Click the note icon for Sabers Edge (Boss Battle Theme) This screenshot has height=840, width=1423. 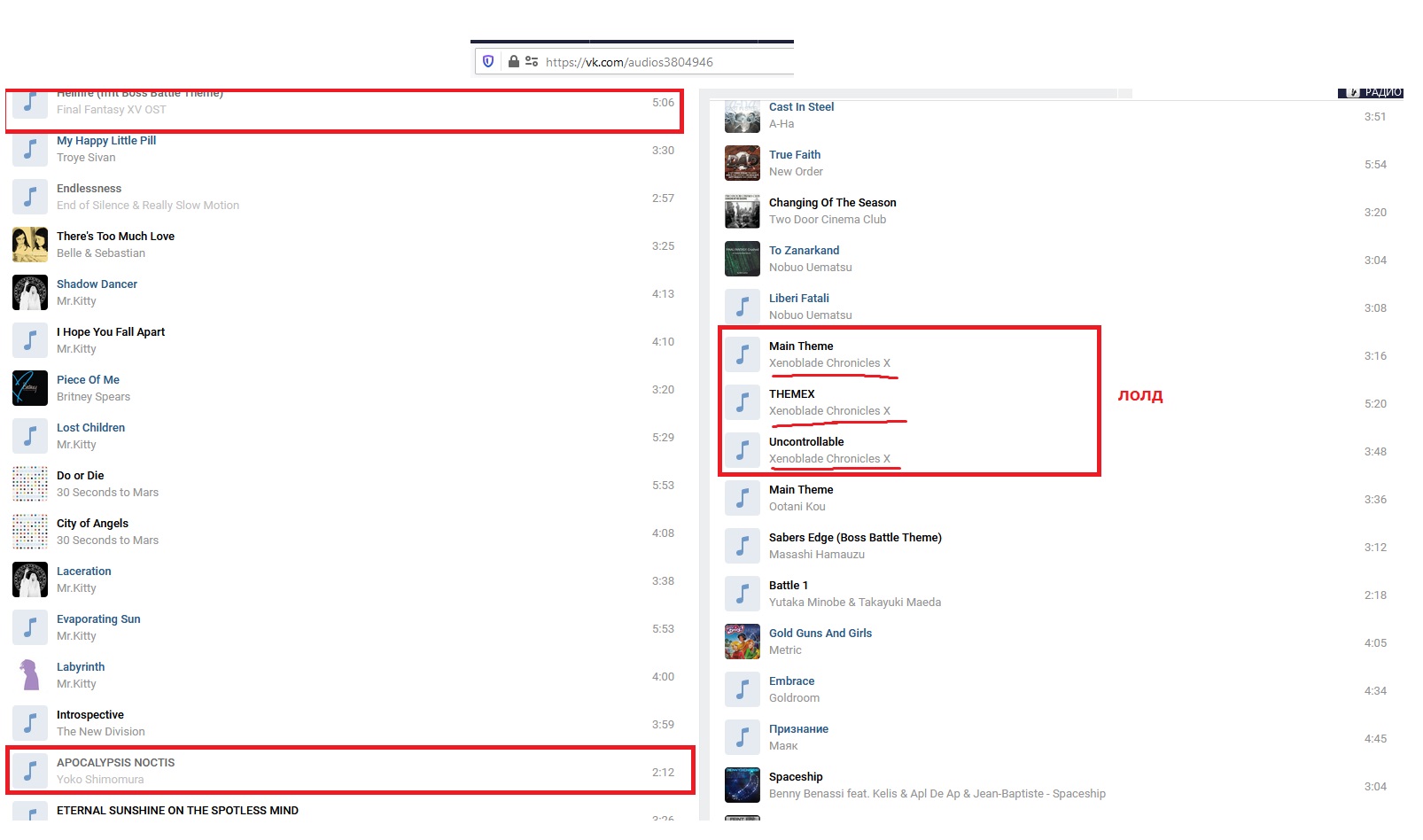click(x=743, y=547)
